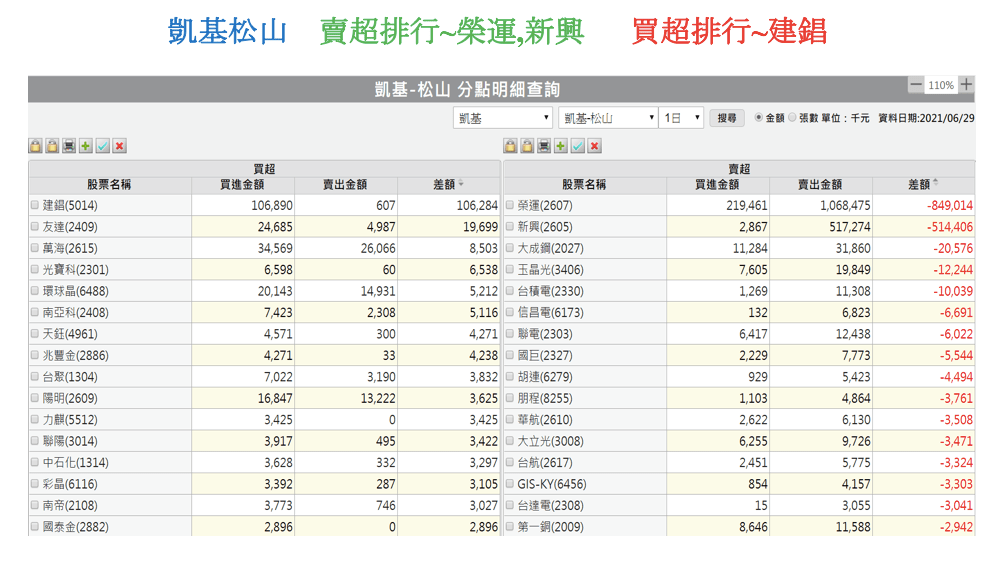1002x564 pixels.
Task: Tick the checkbox next to 榮運(2607)
Action: [510, 206]
